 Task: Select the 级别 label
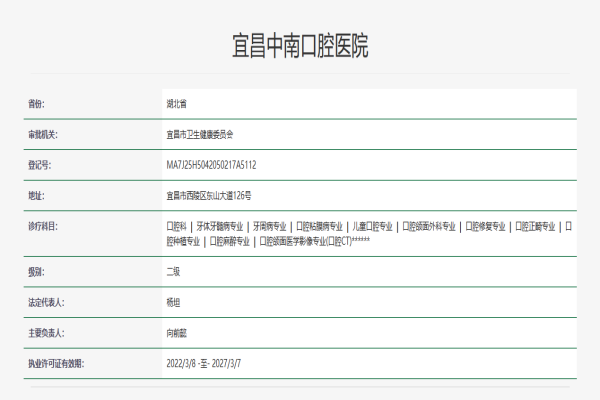(36, 272)
